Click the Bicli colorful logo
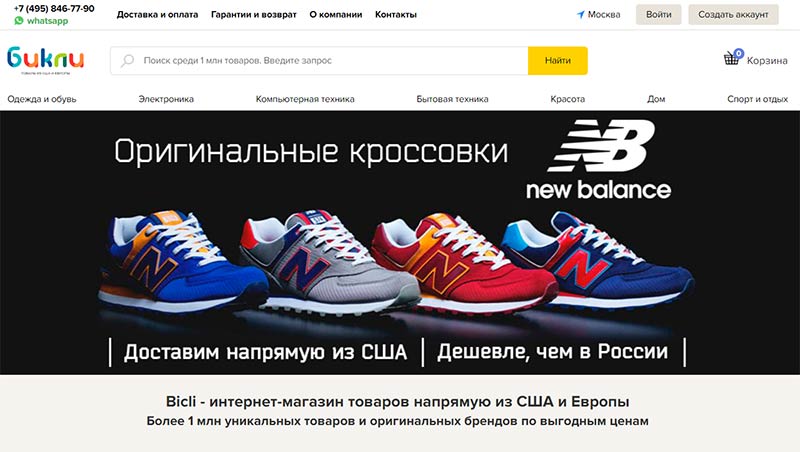Viewport: 800px width, 452px height. (x=45, y=60)
